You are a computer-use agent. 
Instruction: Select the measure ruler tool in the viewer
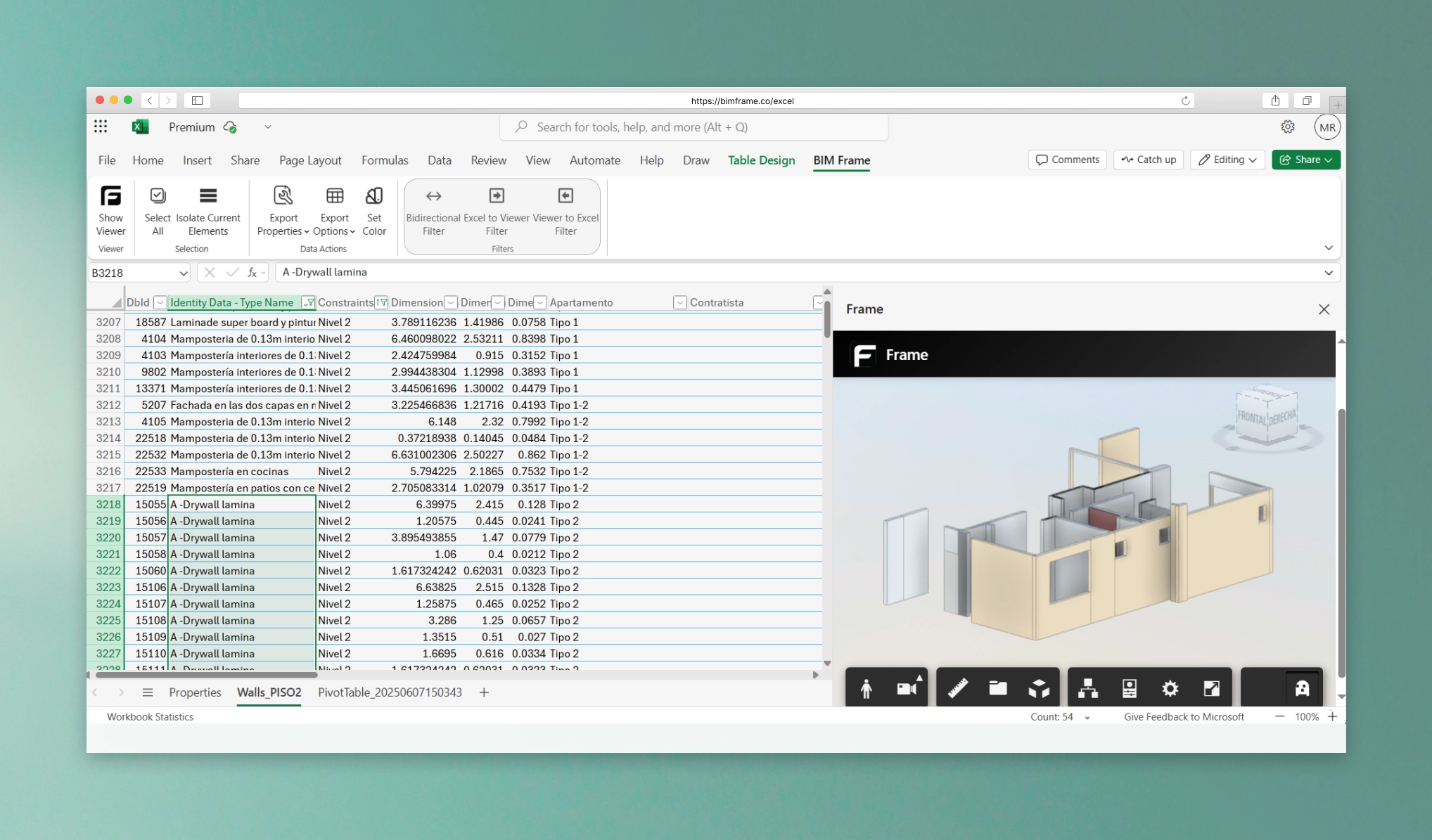(x=957, y=687)
